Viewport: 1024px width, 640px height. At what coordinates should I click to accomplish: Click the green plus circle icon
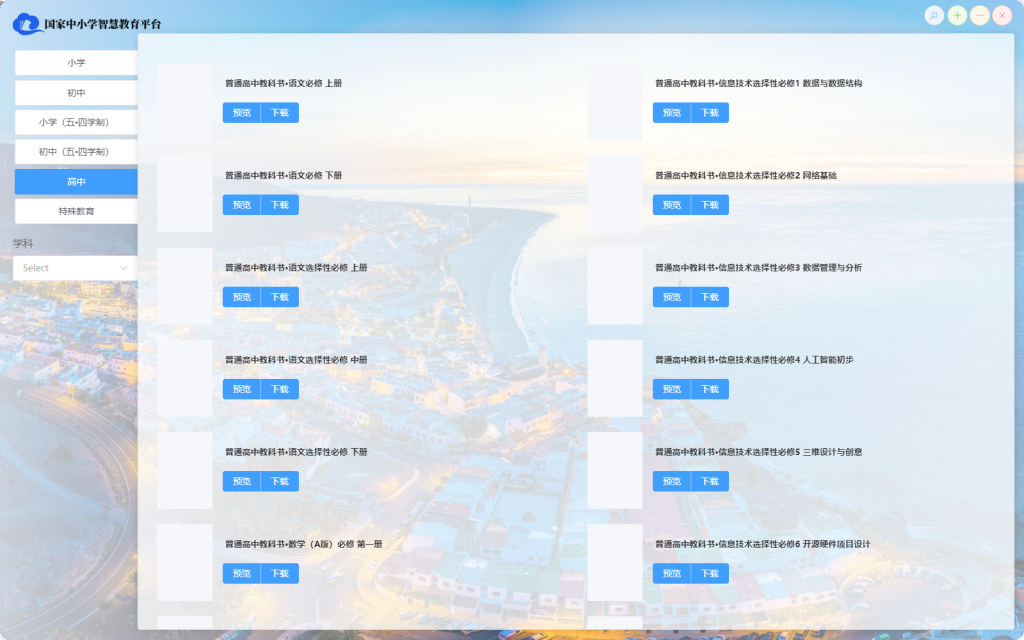[957, 15]
